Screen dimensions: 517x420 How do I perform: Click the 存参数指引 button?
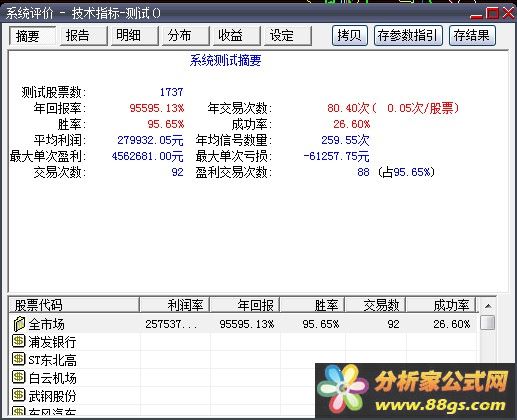tap(408, 35)
